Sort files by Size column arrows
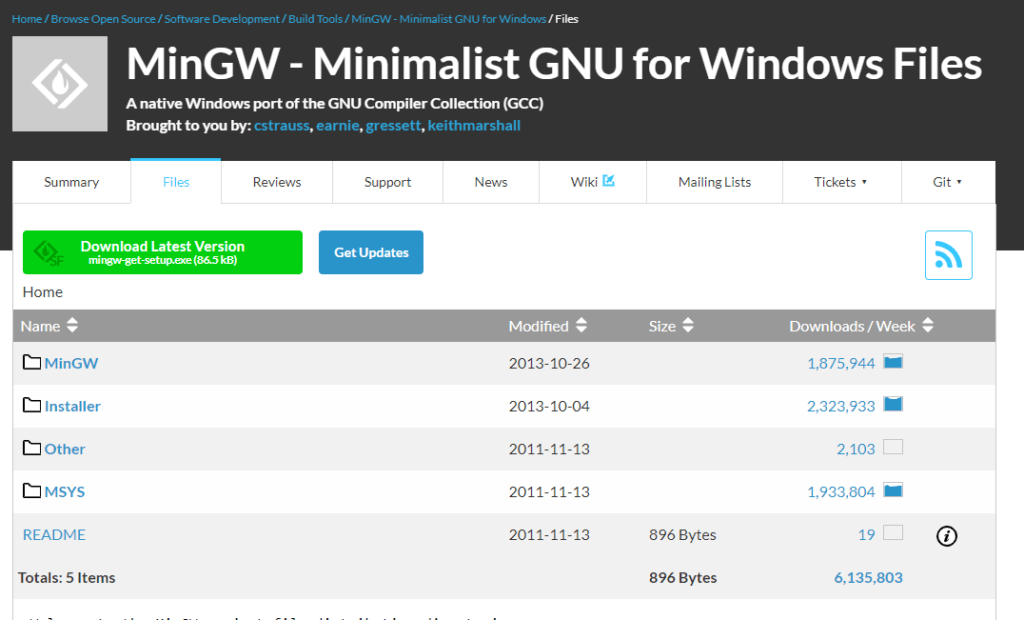The width and height of the screenshot is (1024, 620). (x=688, y=325)
